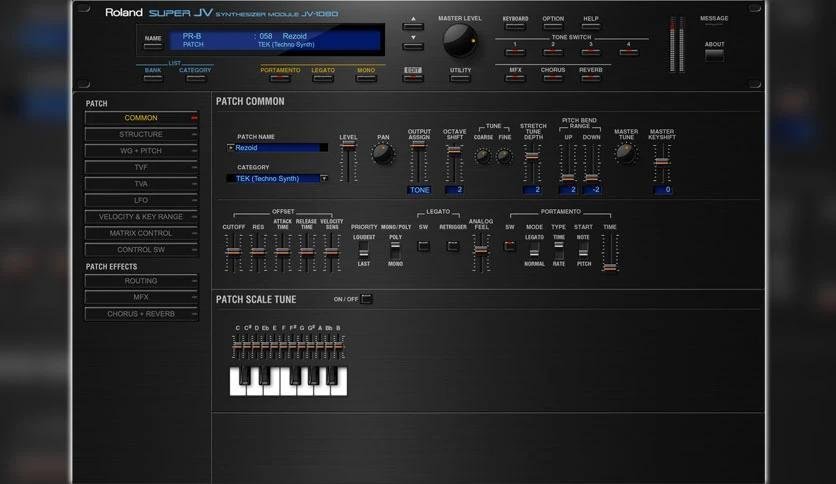The height and width of the screenshot is (484, 836).
Task: Open the Control SW section
Action: coord(141,250)
